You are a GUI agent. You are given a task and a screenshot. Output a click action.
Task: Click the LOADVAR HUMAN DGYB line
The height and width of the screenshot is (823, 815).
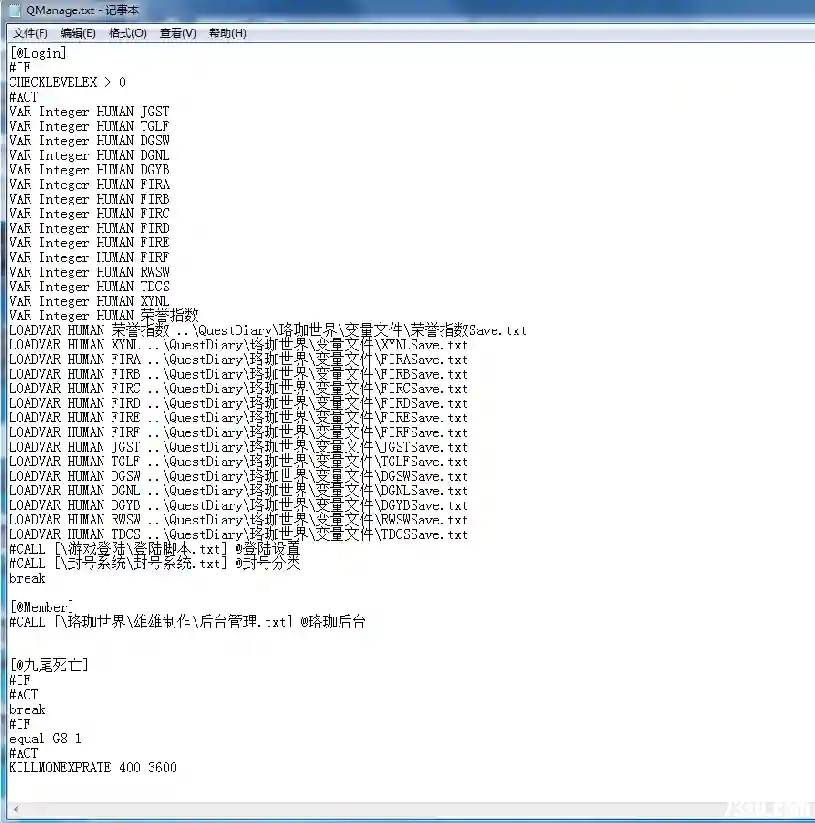pyautogui.click(x=238, y=506)
